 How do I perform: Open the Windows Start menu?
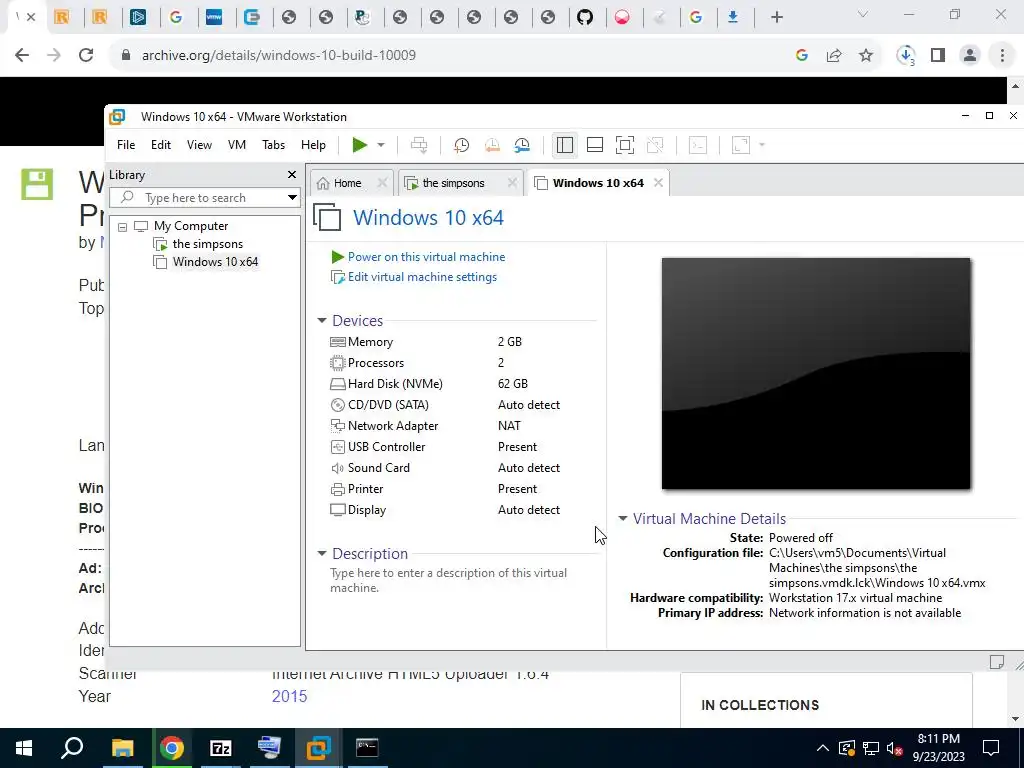pyautogui.click(x=24, y=748)
